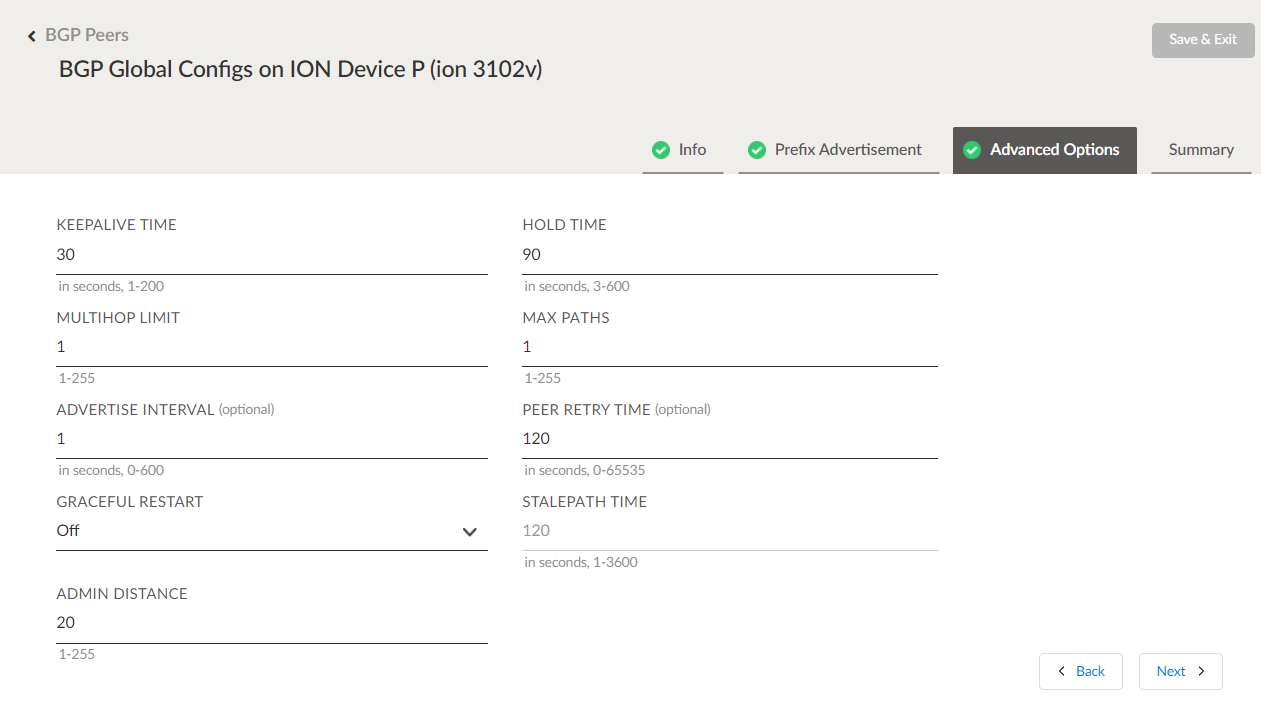
Task: Focus the Hold Time field
Action: point(729,255)
